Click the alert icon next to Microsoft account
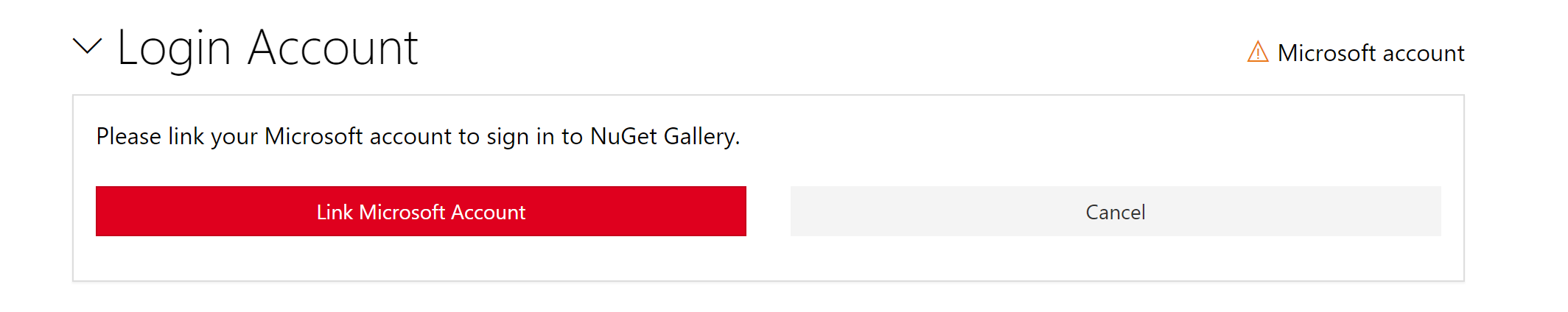This screenshot has height=312, width=1568. (x=1257, y=52)
